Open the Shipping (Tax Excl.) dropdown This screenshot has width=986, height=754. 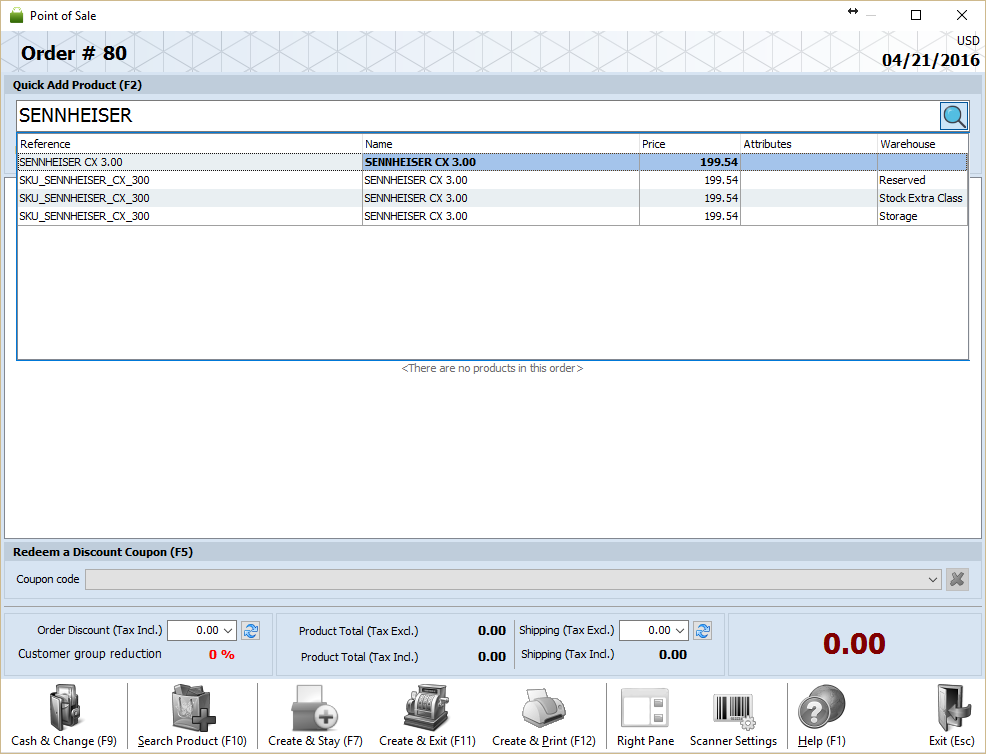click(x=680, y=630)
